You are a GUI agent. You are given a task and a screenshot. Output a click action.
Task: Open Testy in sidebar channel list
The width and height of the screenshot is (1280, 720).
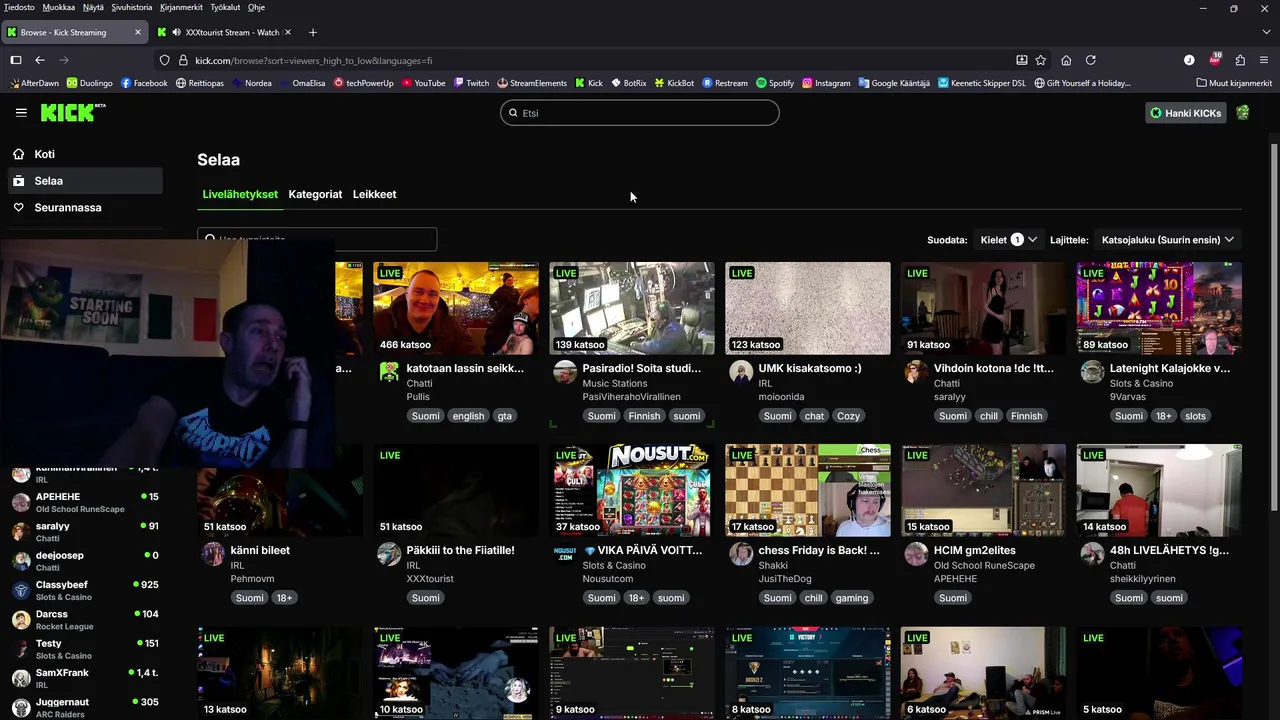coord(84,649)
